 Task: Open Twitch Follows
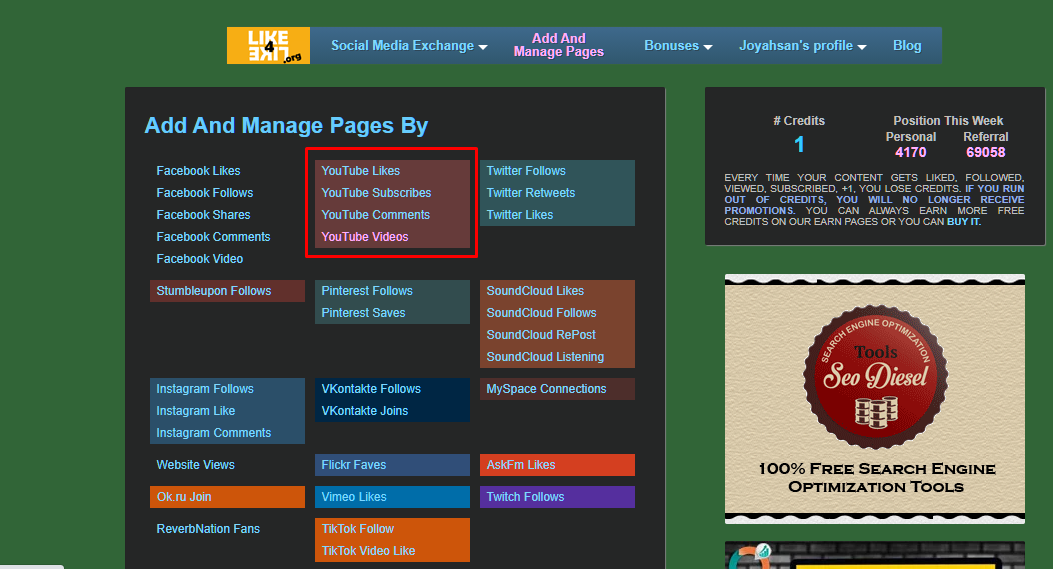coord(525,497)
